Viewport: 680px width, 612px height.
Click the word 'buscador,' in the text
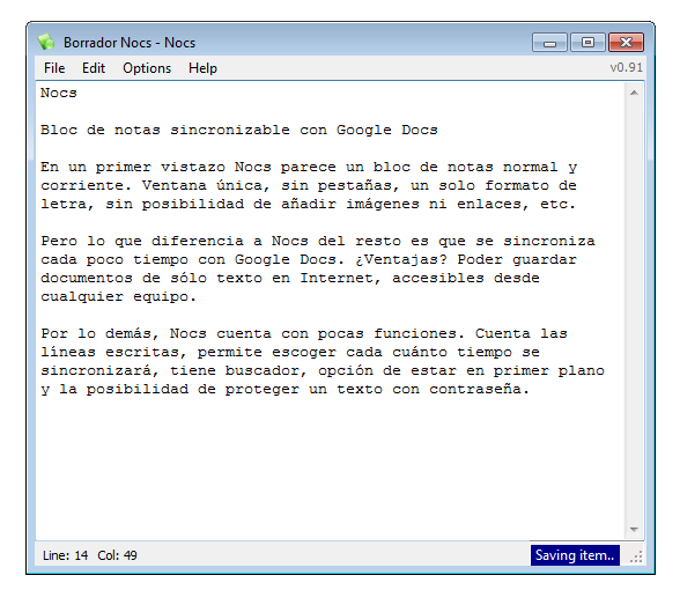(266, 371)
